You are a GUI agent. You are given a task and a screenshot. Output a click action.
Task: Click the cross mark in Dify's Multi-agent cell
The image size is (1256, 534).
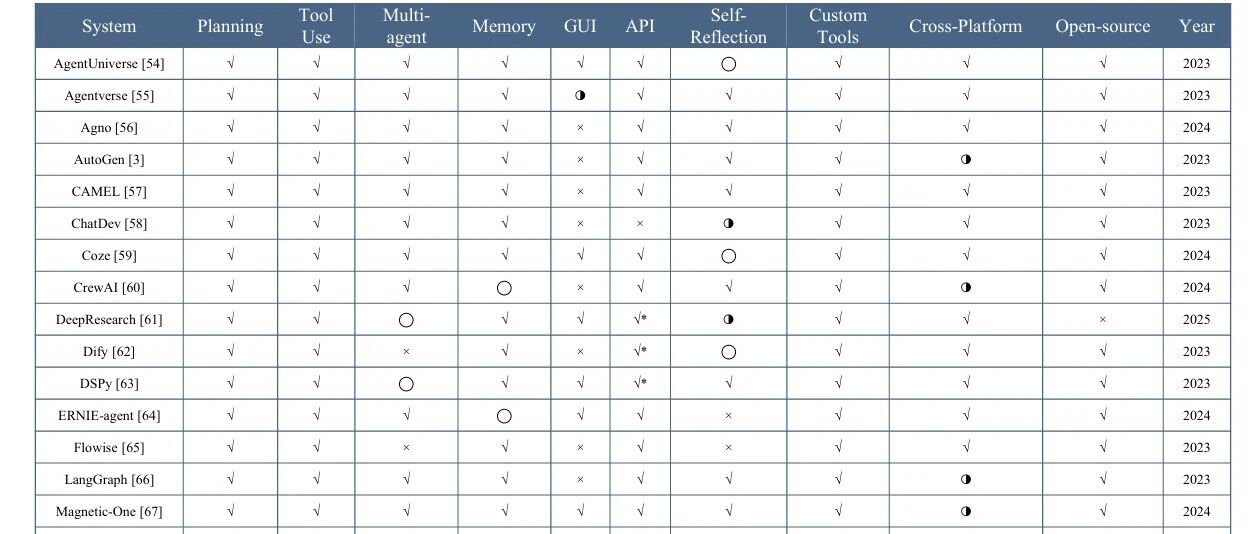click(x=406, y=352)
